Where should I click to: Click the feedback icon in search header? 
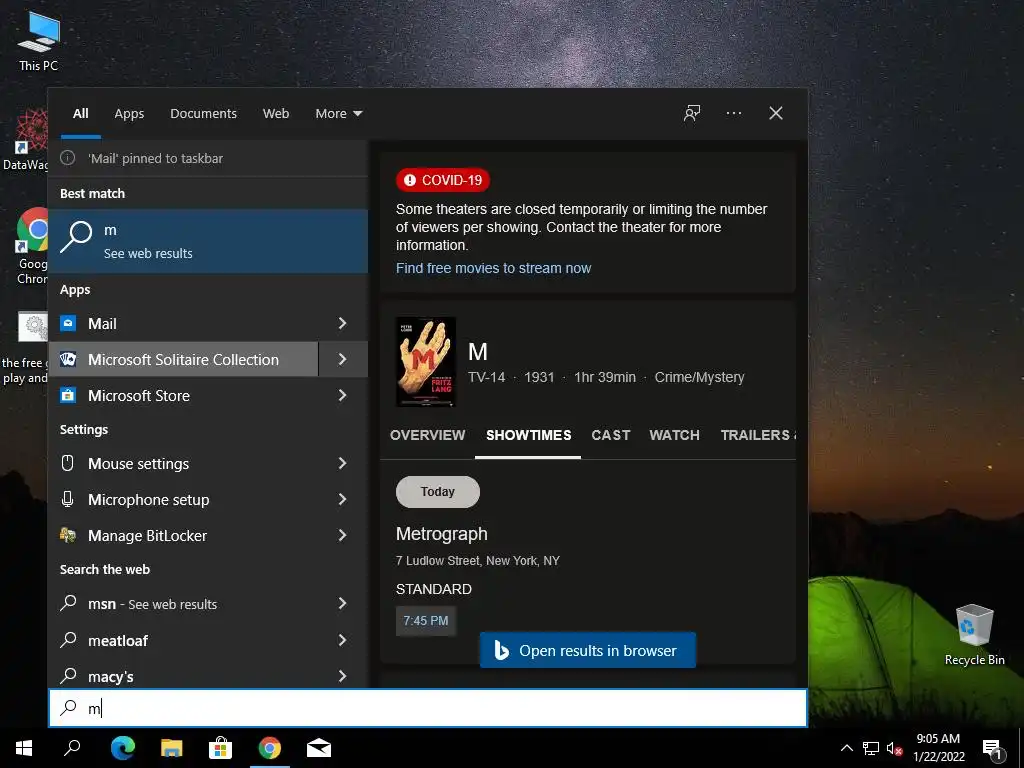tap(692, 113)
